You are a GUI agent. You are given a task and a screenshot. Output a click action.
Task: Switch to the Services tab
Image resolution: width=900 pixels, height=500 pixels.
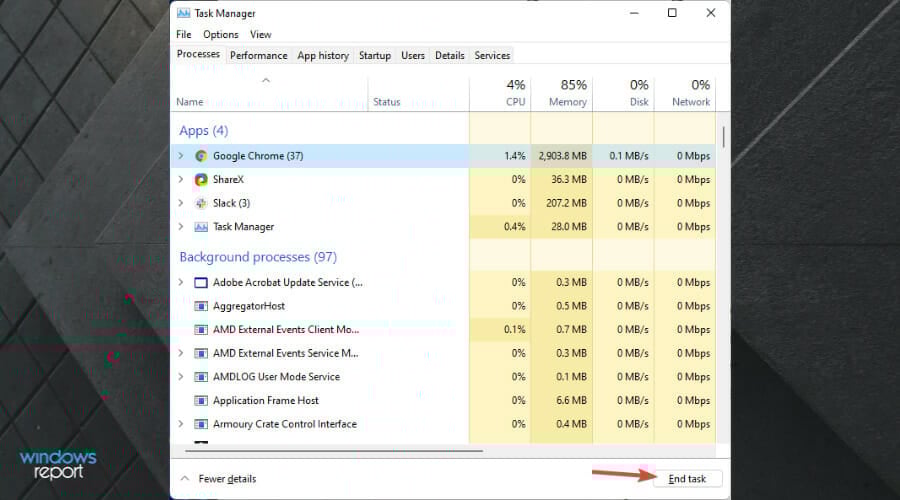[x=492, y=55]
